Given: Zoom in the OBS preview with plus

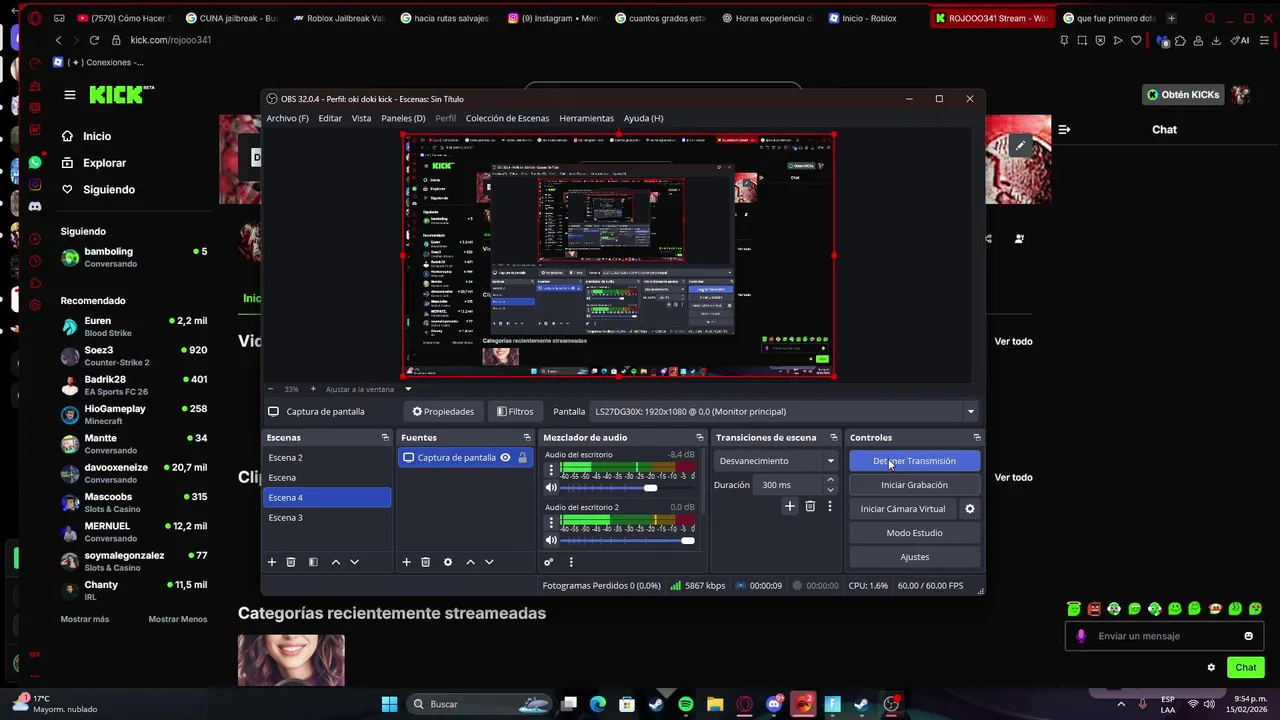Looking at the screenshot, I should 313,389.
